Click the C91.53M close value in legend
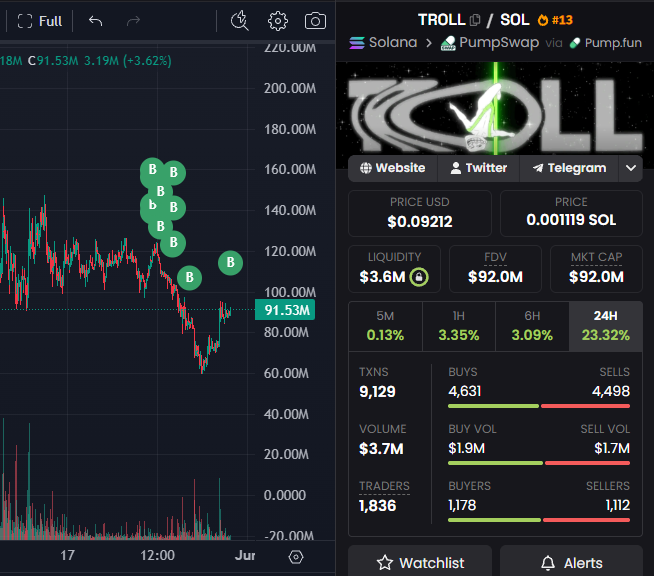Screen dimensions: 654x576 [x=53, y=61]
